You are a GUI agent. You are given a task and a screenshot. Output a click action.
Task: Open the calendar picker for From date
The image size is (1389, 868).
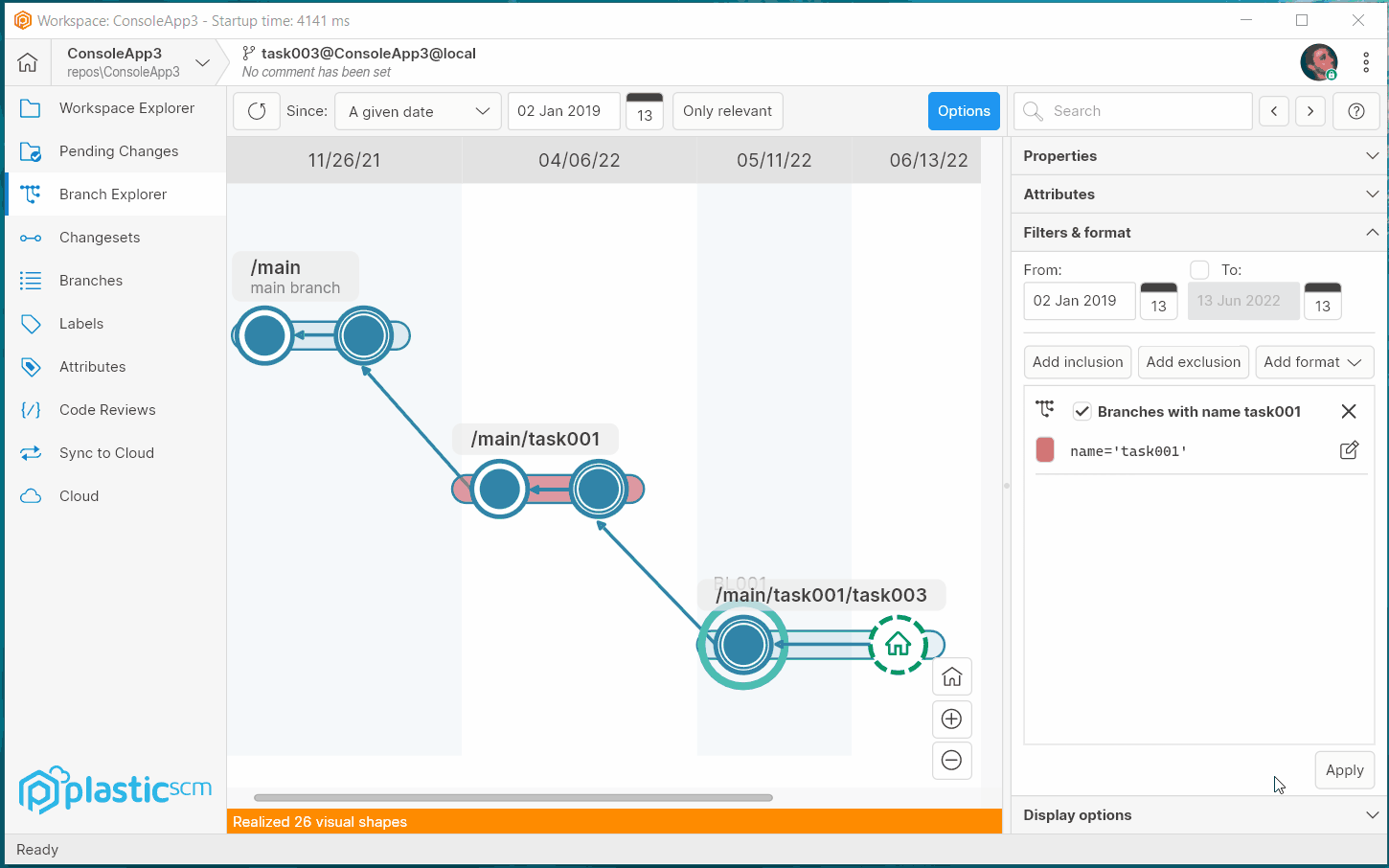[1158, 301]
